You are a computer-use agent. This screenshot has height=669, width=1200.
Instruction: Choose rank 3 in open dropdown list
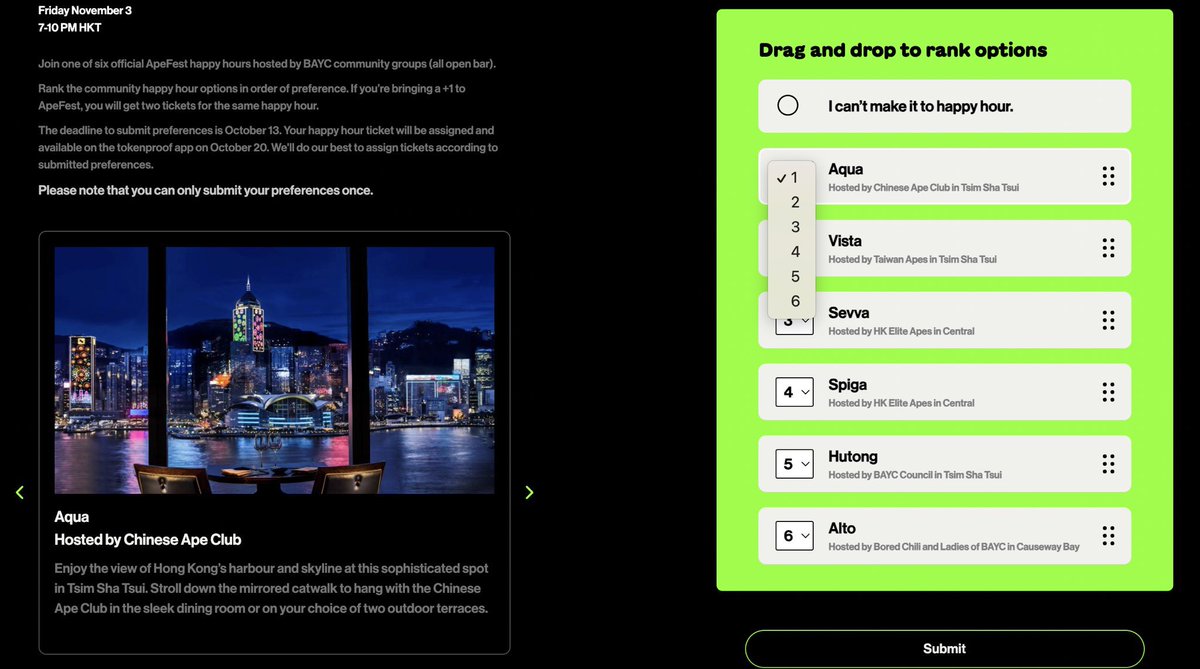792,227
